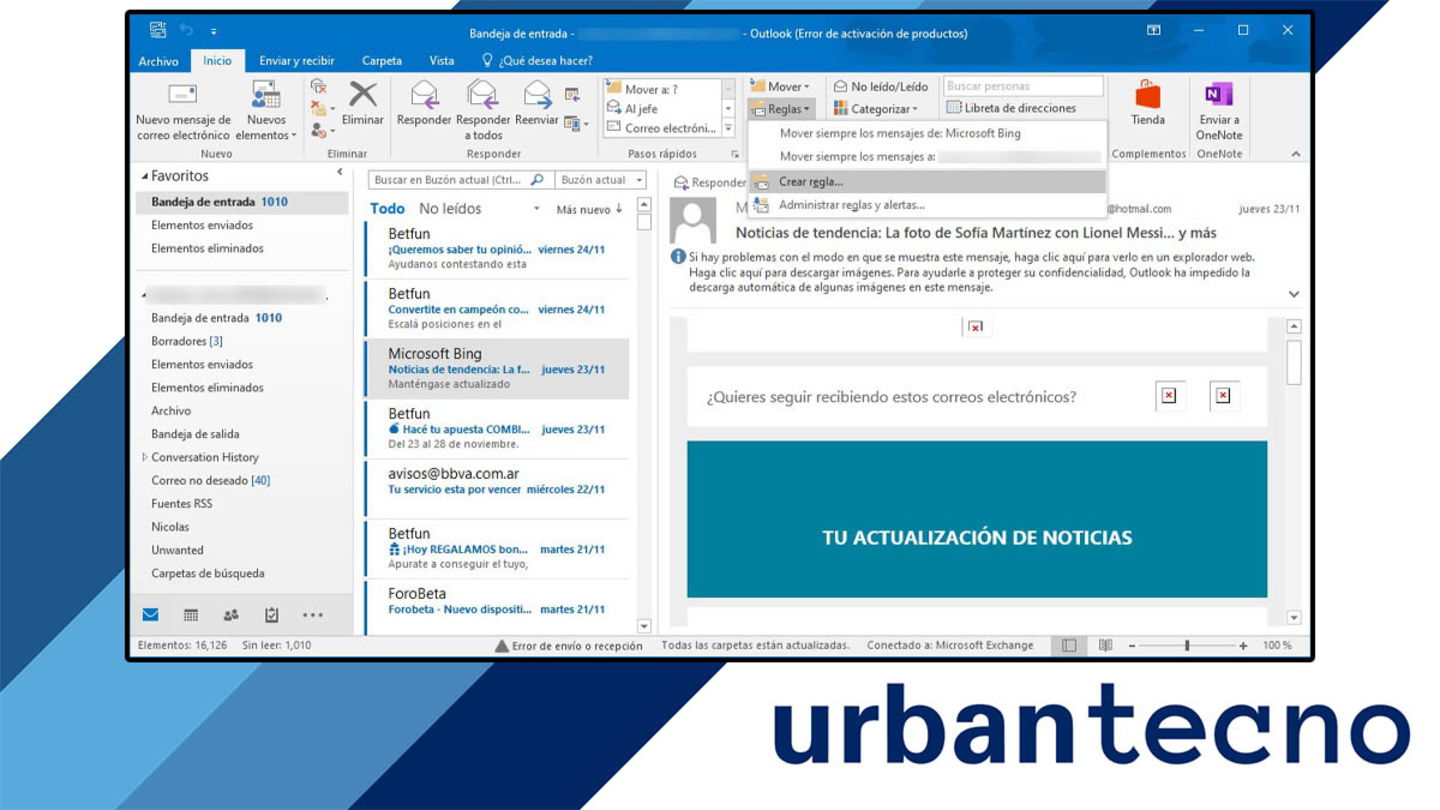Select 'Crear regla...' menu entry
1440x810 pixels.
pyautogui.click(x=927, y=182)
